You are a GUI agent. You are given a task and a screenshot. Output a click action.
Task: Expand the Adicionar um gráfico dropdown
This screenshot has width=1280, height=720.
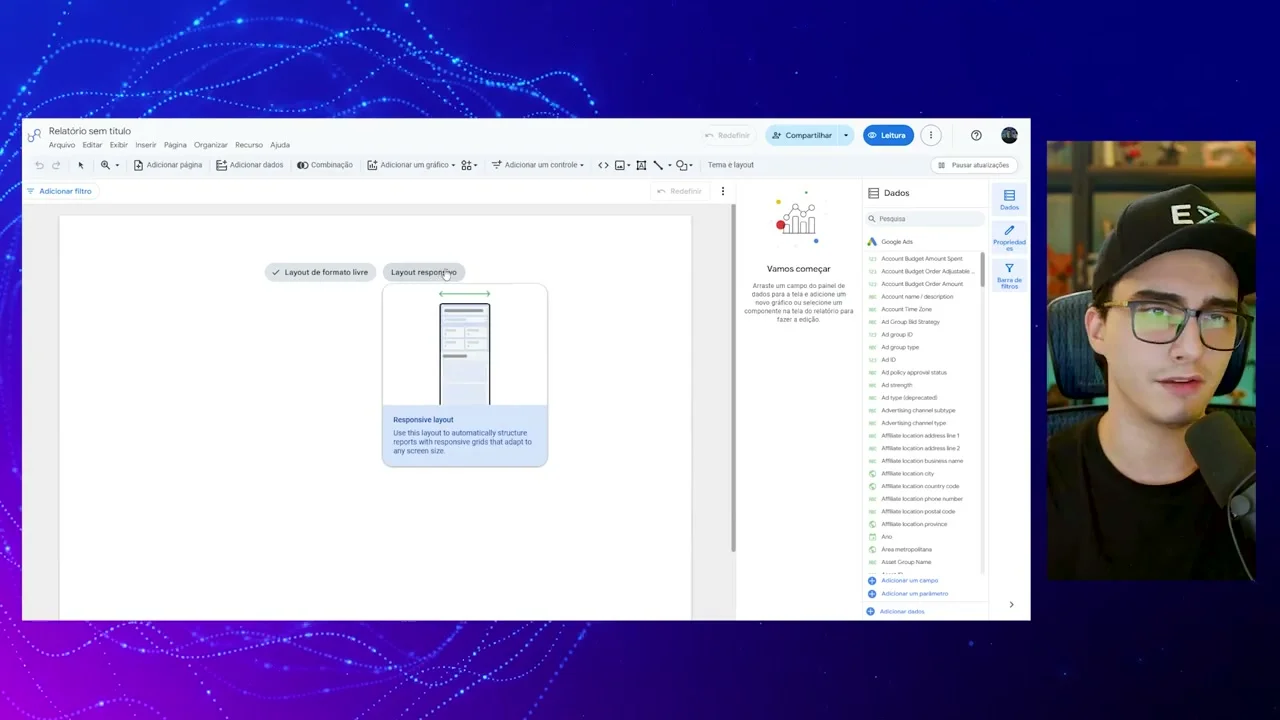[453, 165]
